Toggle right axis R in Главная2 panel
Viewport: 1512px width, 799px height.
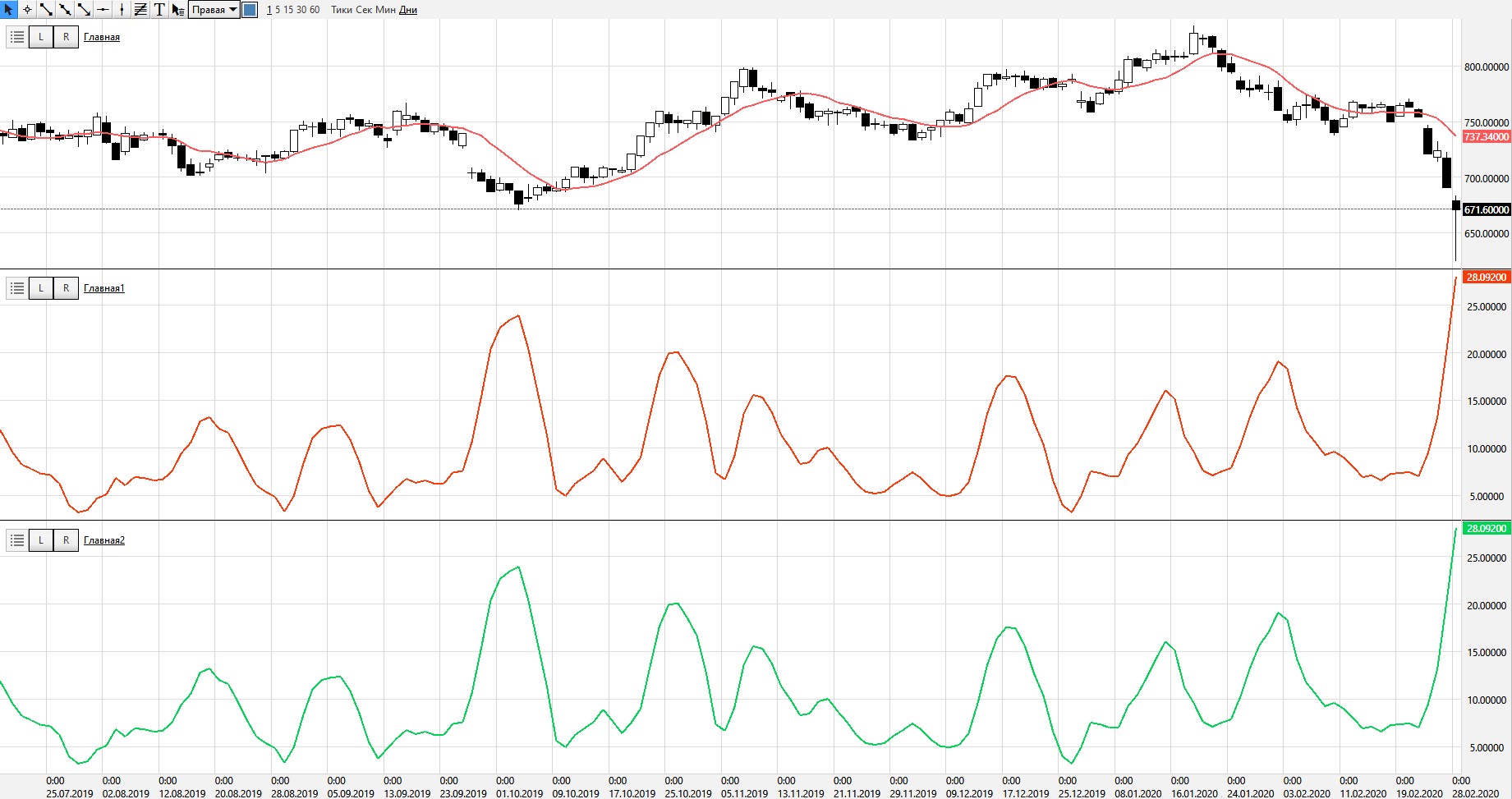tap(66, 540)
